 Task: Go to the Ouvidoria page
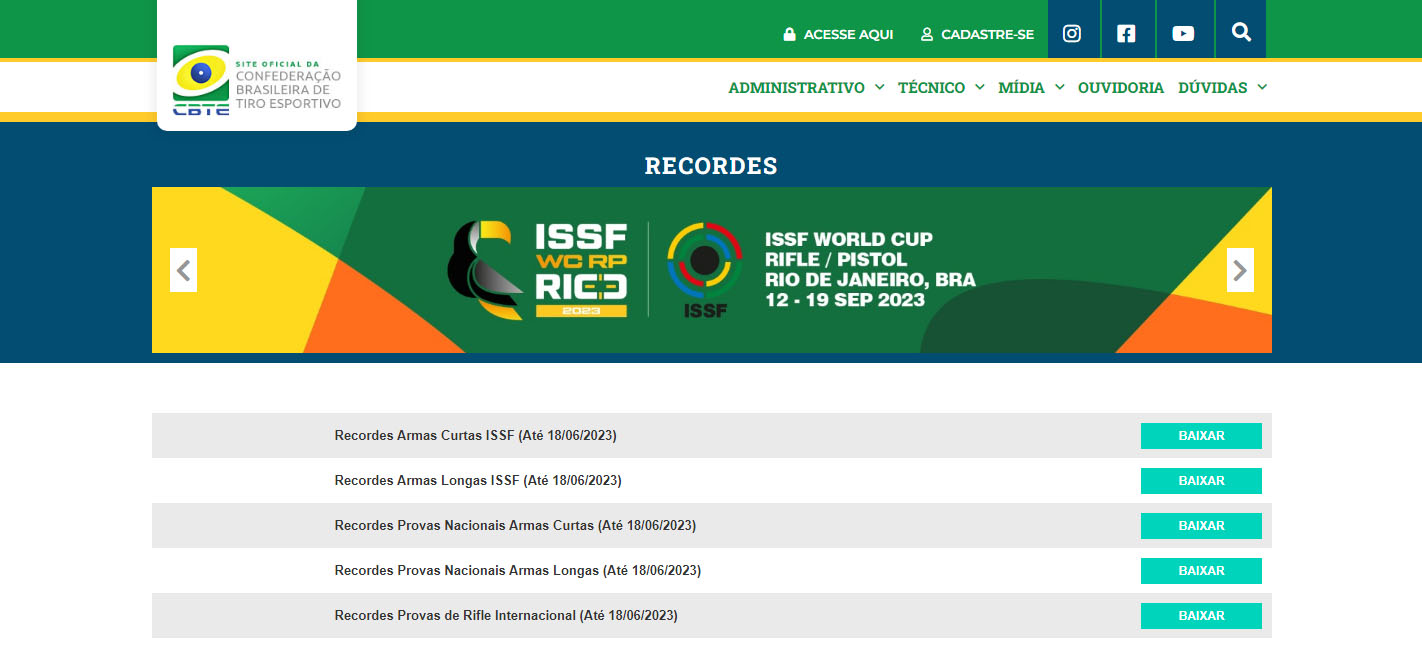point(1121,88)
